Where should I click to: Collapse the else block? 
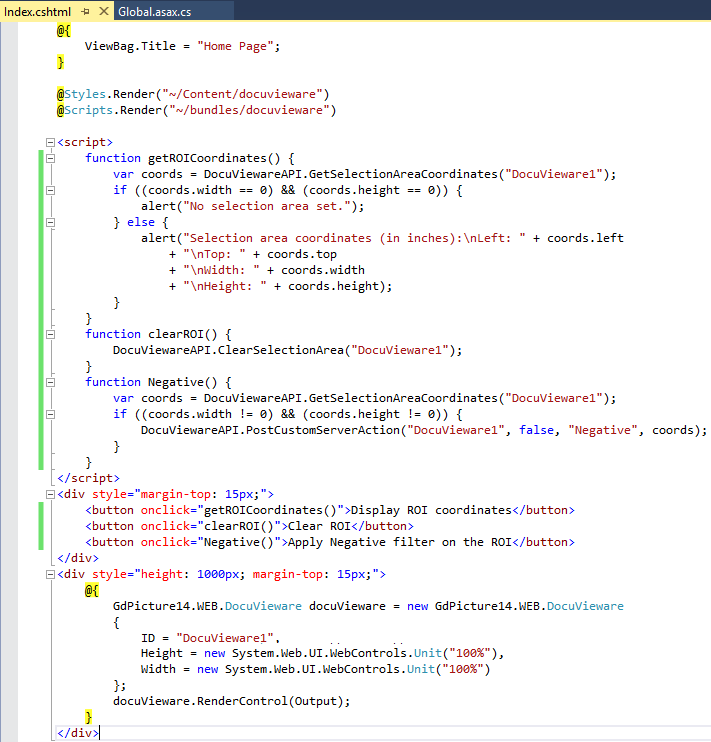pyautogui.click(x=50, y=222)
